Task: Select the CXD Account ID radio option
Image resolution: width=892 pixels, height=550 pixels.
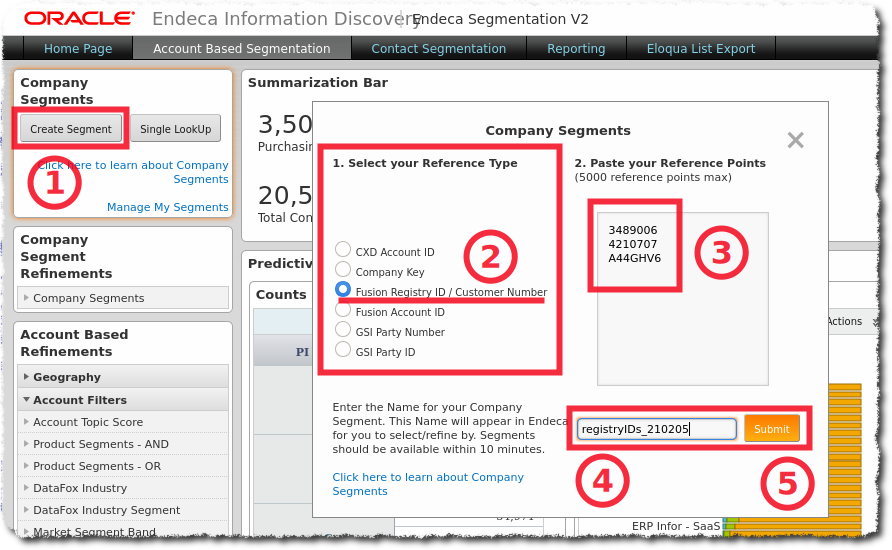Action: click(x=343, y=250)
